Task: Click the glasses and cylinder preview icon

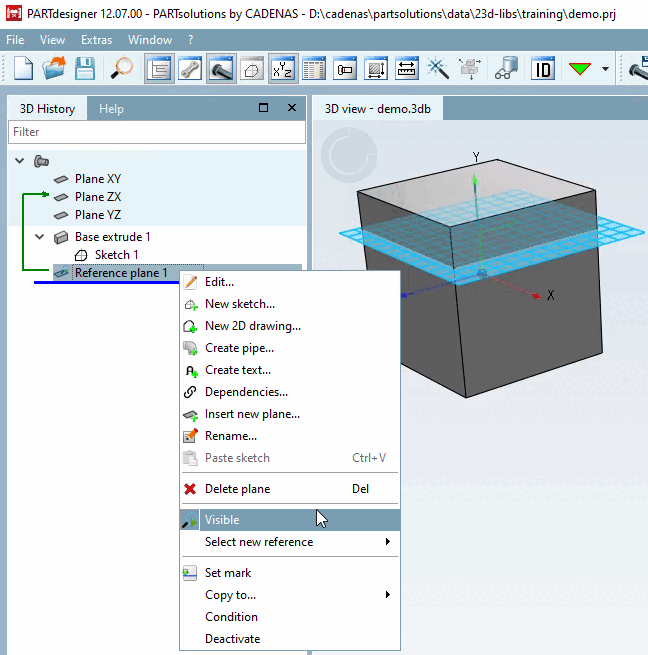Action: point(506,69)
